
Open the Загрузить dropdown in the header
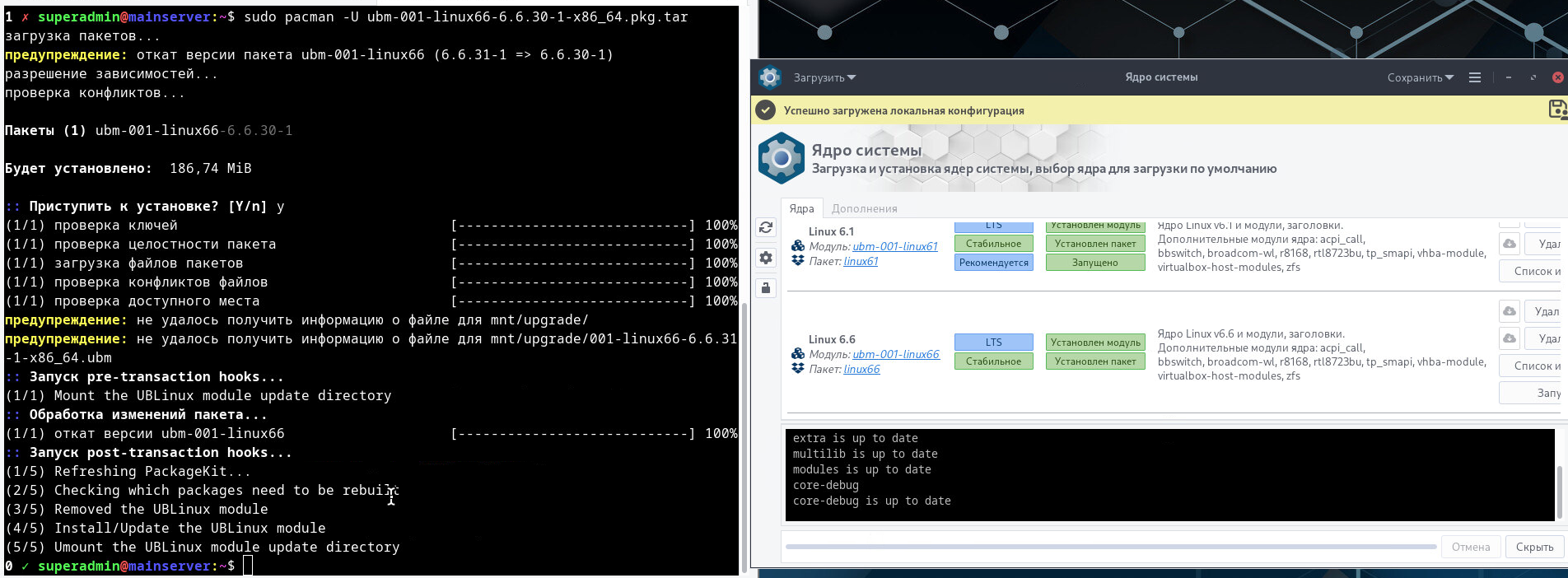[824, 77]
